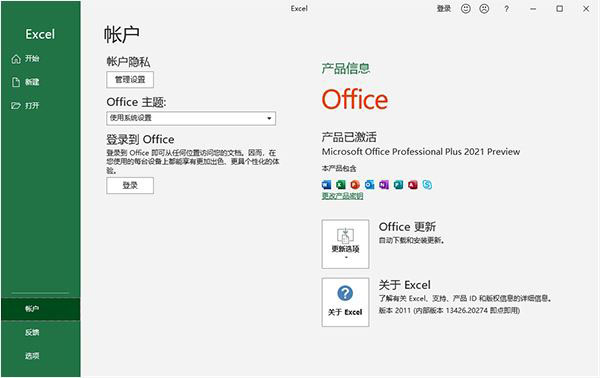Send a frown feedback face icon
600x378 pixels.
484,9
